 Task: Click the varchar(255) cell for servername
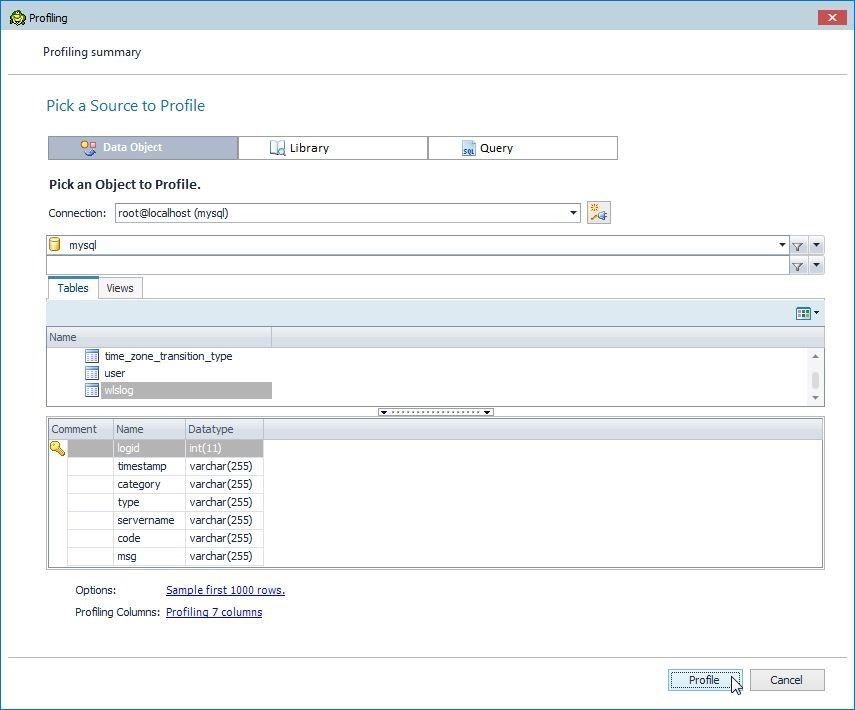tap(224, 520)
